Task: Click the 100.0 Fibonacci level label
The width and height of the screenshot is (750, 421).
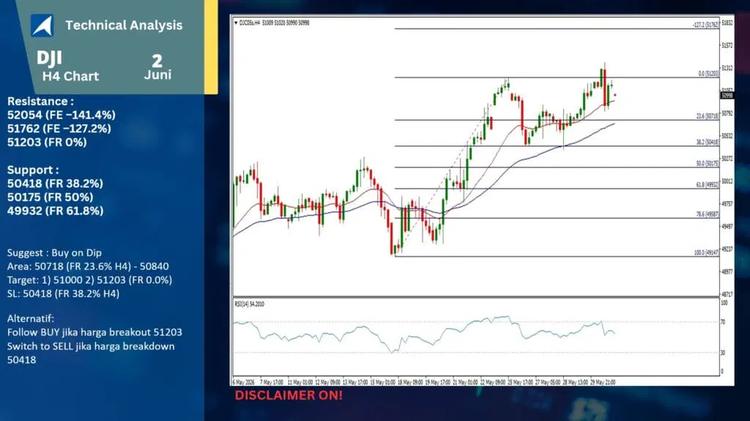Action: 706,253
